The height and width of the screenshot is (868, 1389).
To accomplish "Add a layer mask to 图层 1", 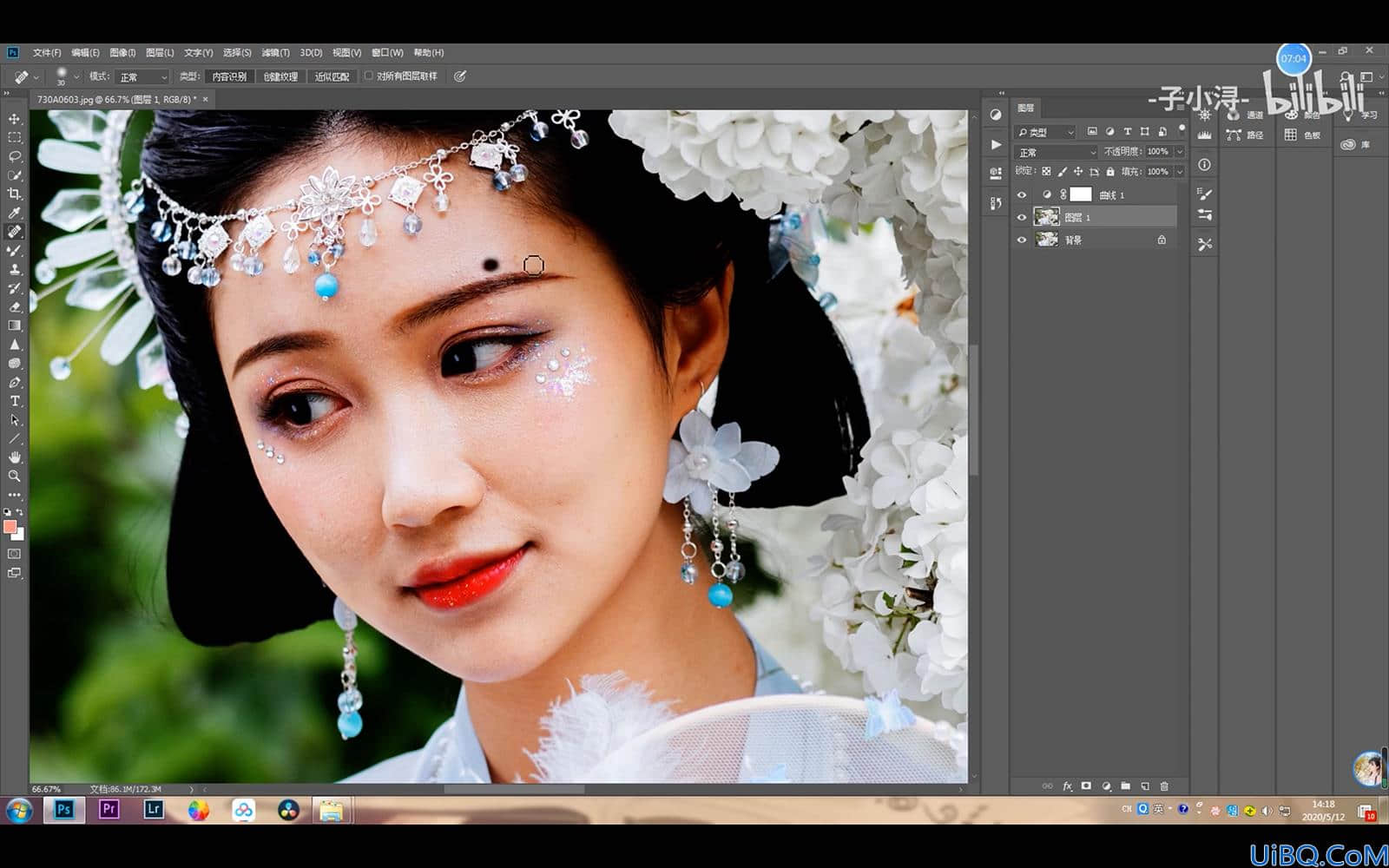I will [1086, 786].
